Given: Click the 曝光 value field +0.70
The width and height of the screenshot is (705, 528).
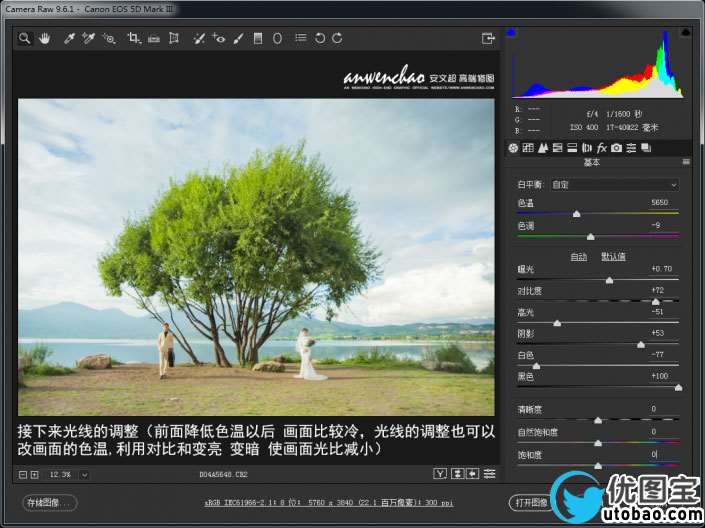Looking at the screenshot, I should pos(661,268).
